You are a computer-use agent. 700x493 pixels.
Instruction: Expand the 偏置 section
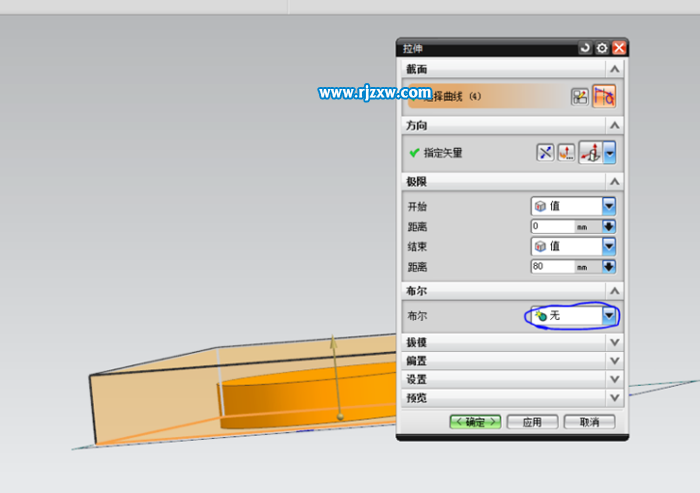coord(615,361)
